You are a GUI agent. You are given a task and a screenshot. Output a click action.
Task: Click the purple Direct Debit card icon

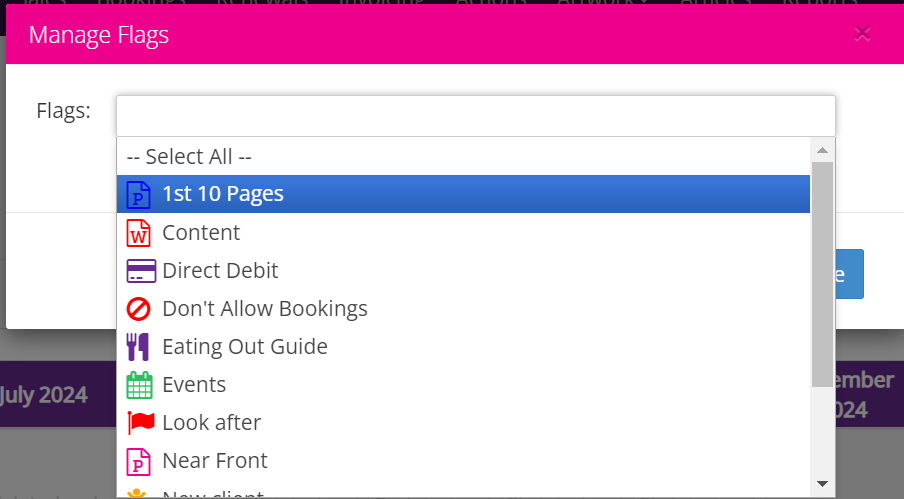coord(141,271)
